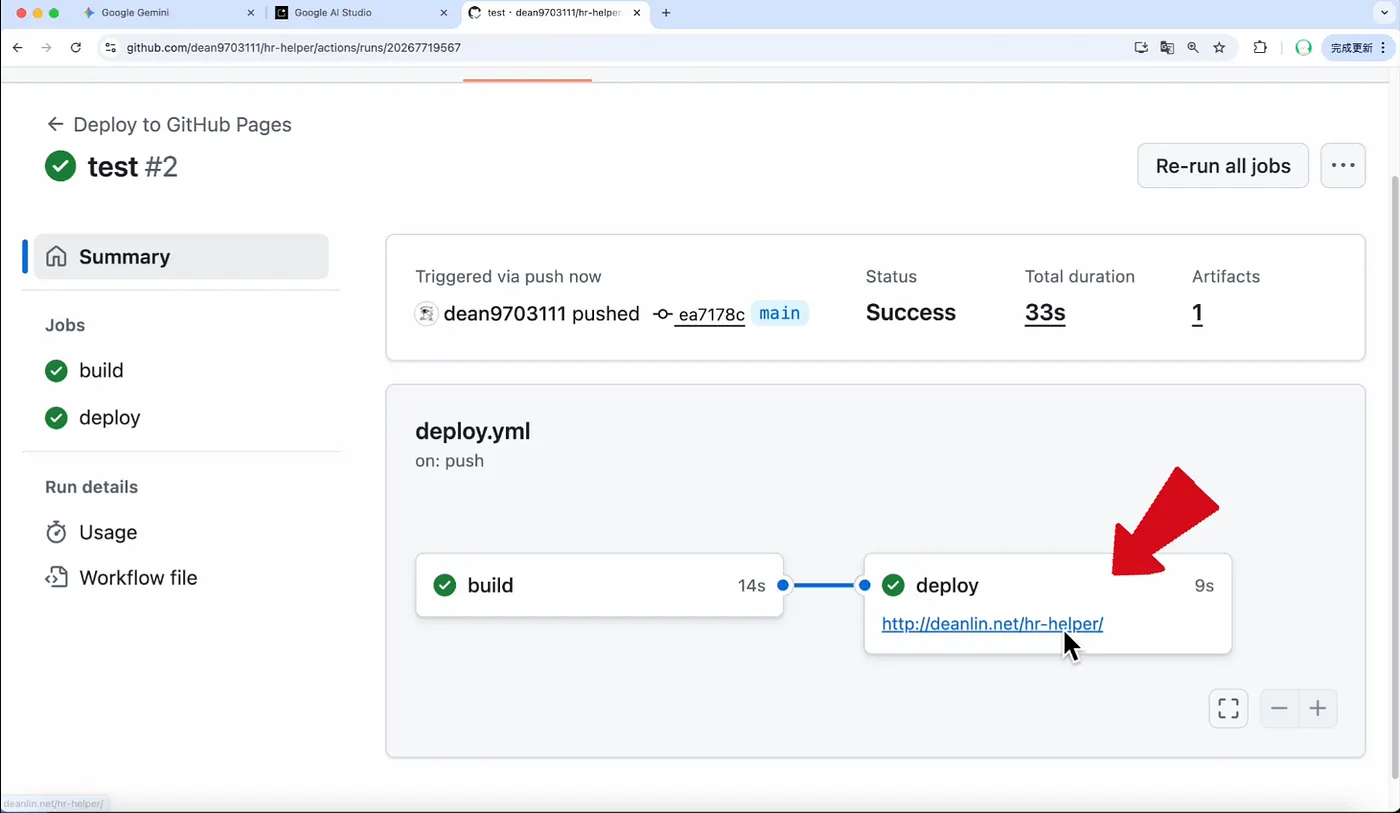Open a new browser tab
This screenshot has height=813, width=1400.
[666, 13]
